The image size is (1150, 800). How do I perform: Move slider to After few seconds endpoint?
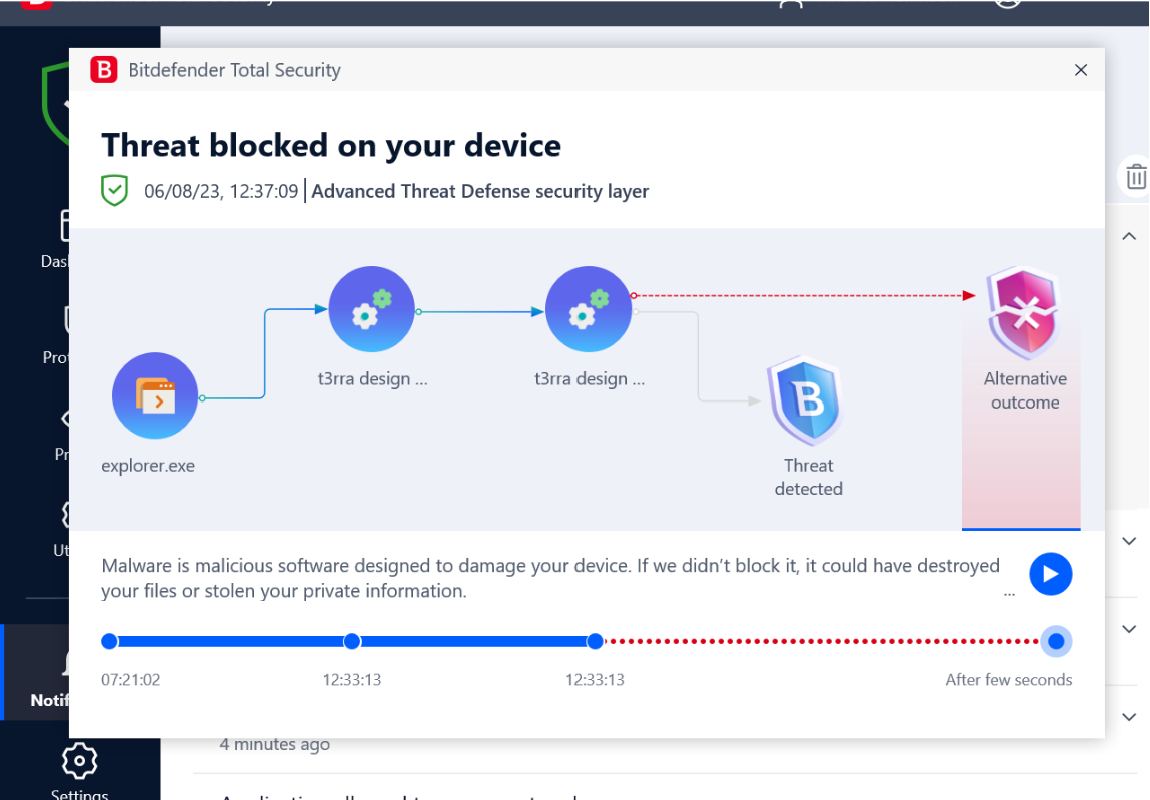[x=1056, y=642]
